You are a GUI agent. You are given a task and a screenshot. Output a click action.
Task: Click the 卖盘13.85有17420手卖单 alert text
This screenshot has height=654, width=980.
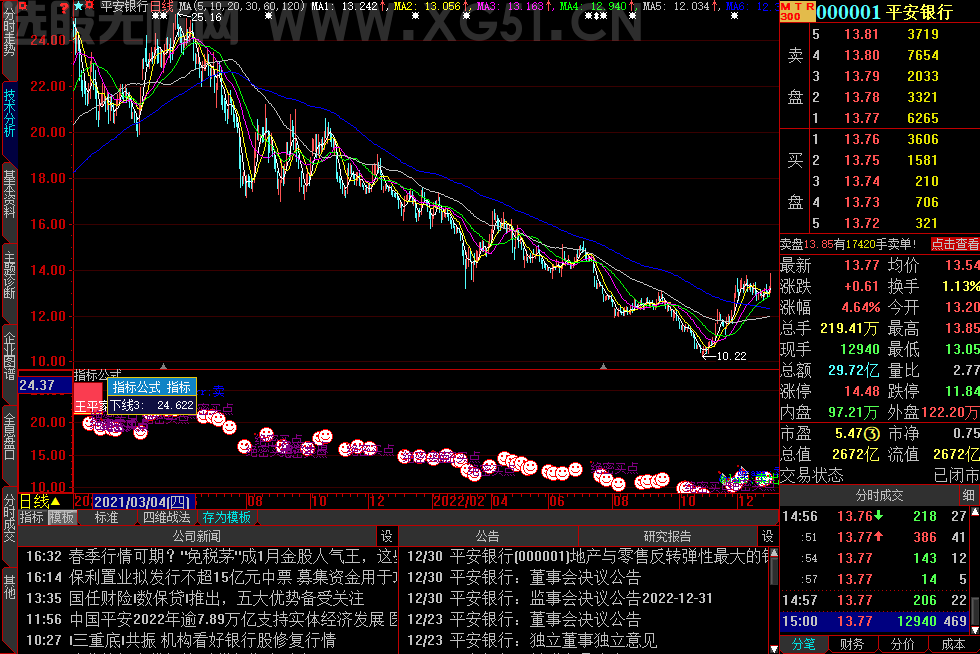pos(848,244)
